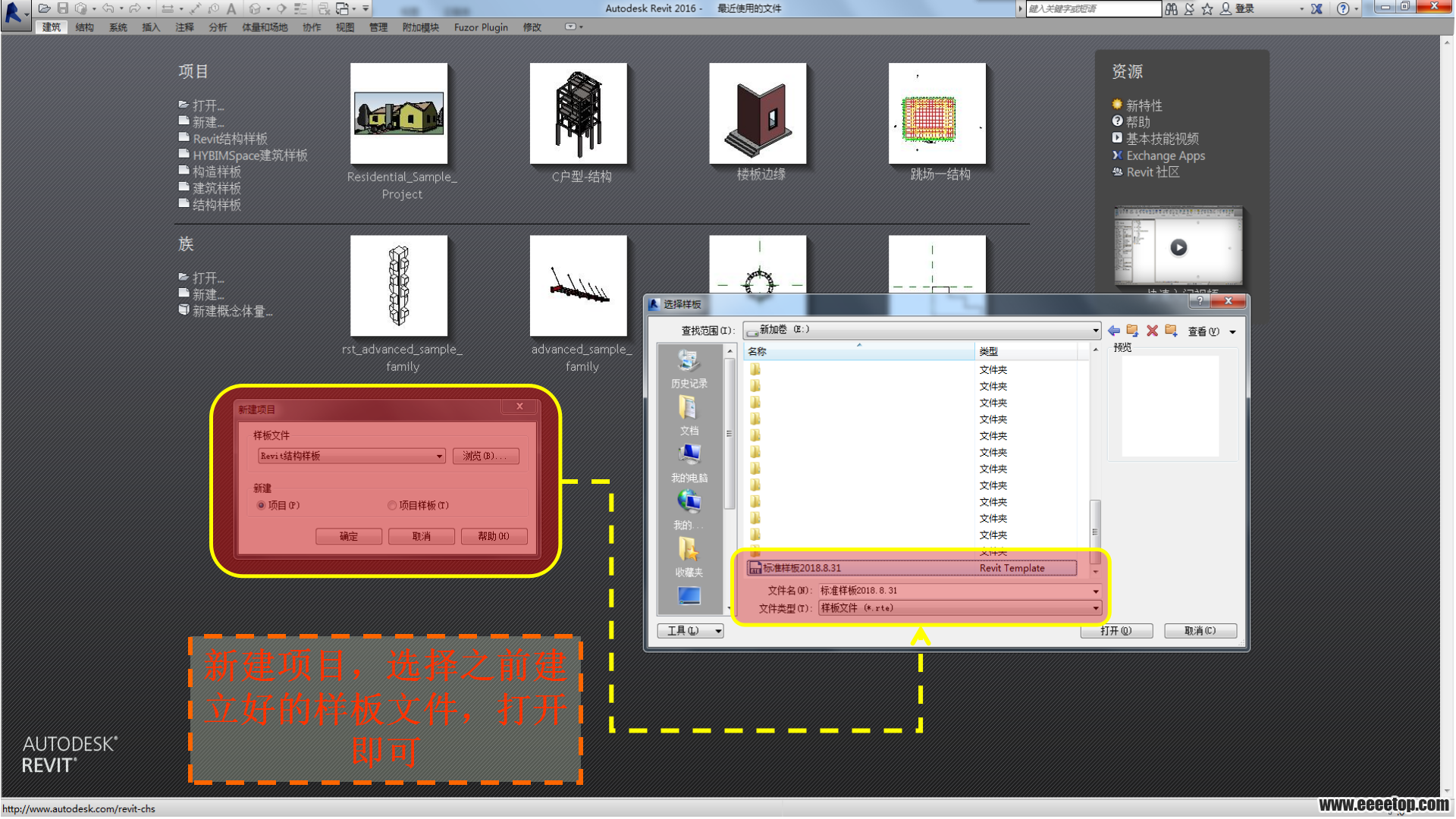Click the Section view icon in toolbar
This screenshot has width=1456, height=819.
click(281, 8)
